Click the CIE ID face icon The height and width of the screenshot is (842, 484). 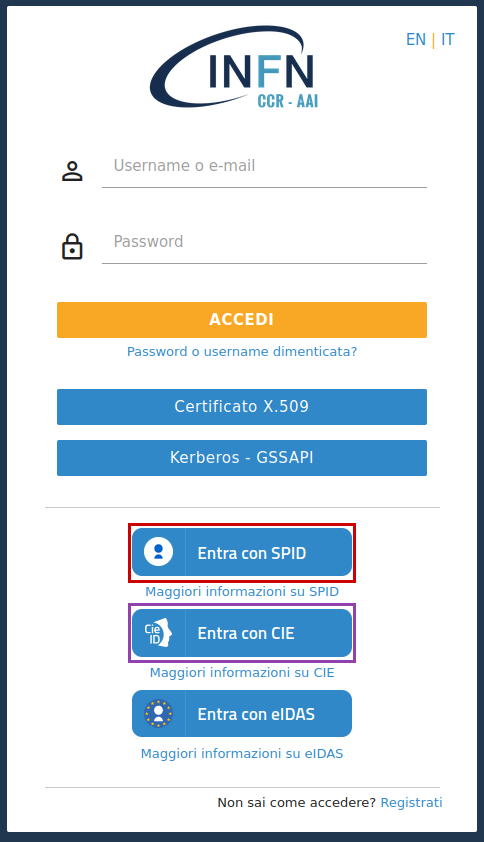point(158,633)
